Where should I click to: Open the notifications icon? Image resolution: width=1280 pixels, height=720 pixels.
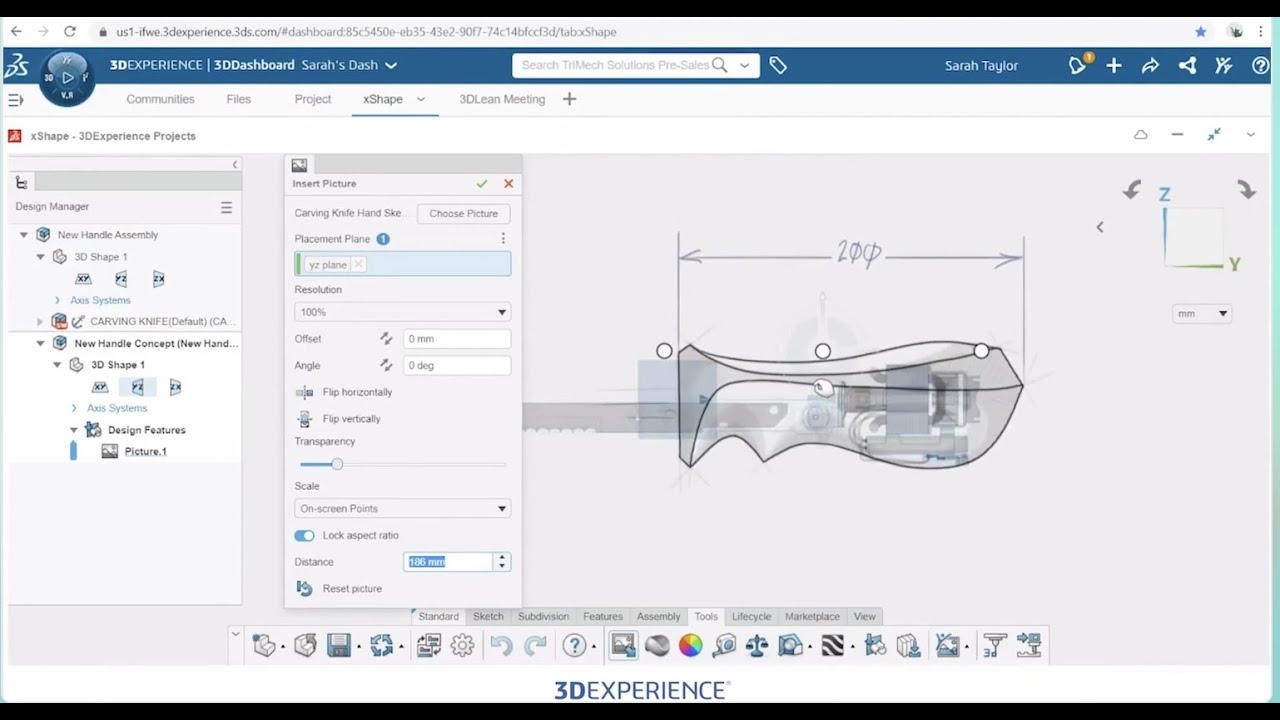1078,65
